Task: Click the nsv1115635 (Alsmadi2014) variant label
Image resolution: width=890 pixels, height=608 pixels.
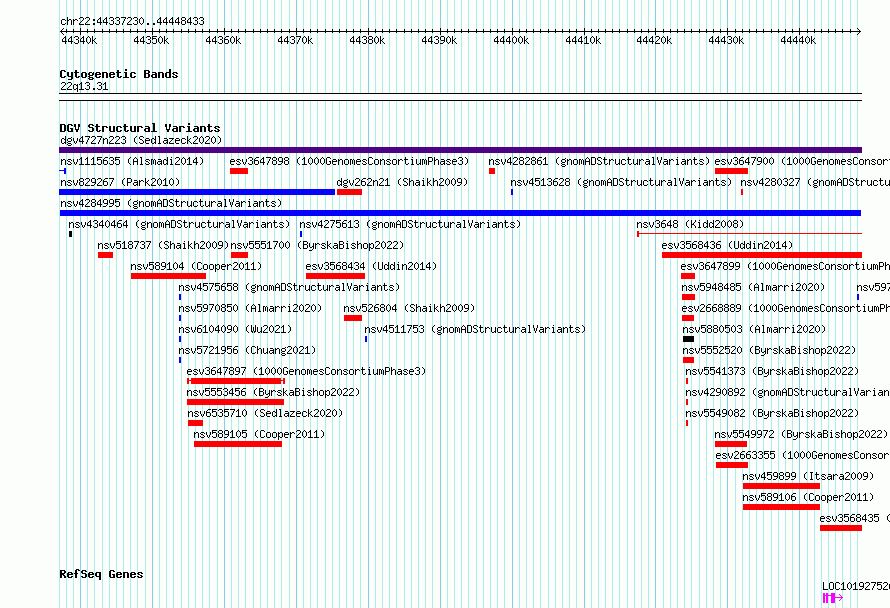Action: (132, 161)
